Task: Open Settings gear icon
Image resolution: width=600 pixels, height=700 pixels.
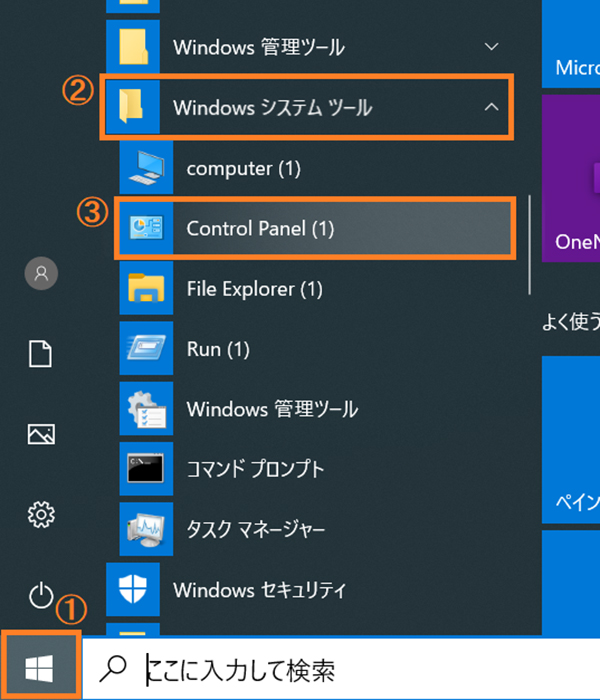Action: coord(41,515)
